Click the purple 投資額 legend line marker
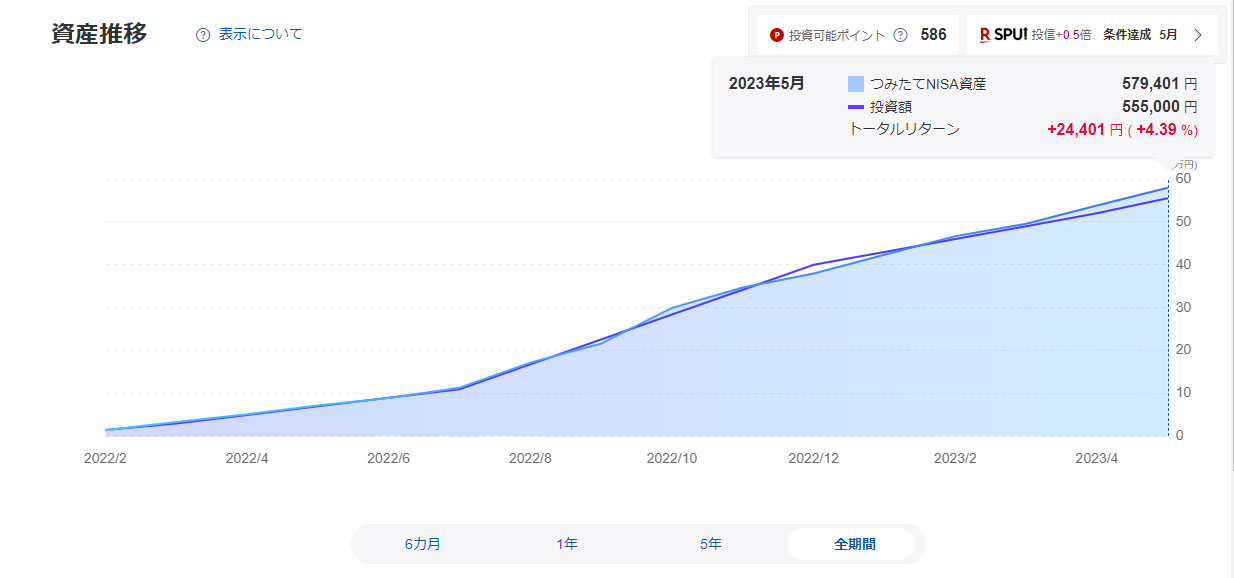Image resolution: width=1234 pixels, height=578 pixels. click(x=855, y=107)
